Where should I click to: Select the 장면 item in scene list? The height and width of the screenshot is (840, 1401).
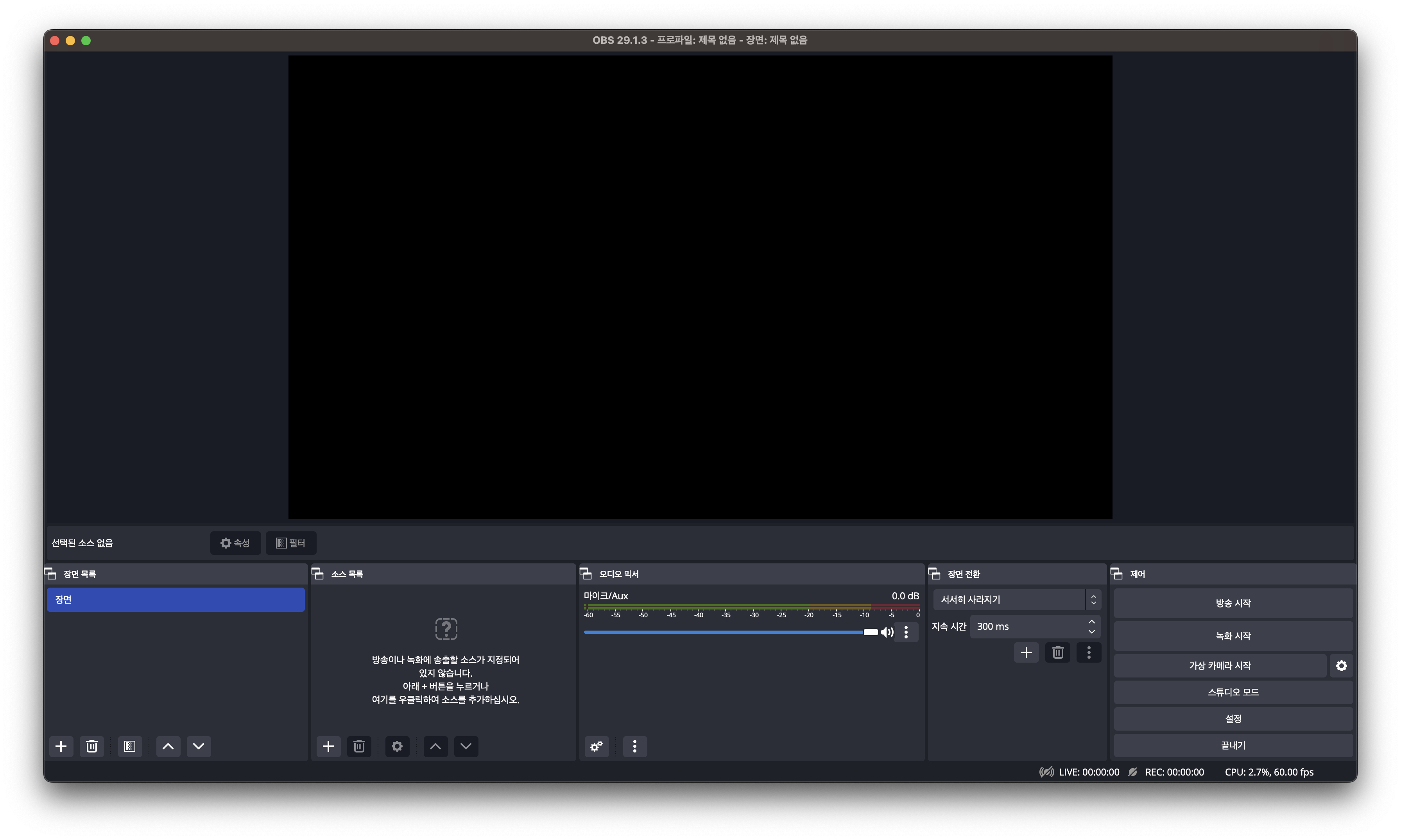[176, 599]
